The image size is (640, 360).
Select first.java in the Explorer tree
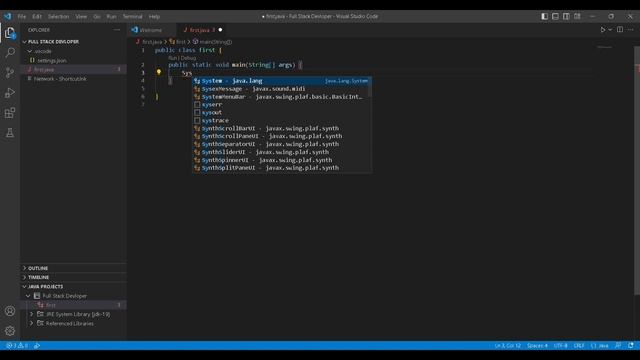(73, 69)
